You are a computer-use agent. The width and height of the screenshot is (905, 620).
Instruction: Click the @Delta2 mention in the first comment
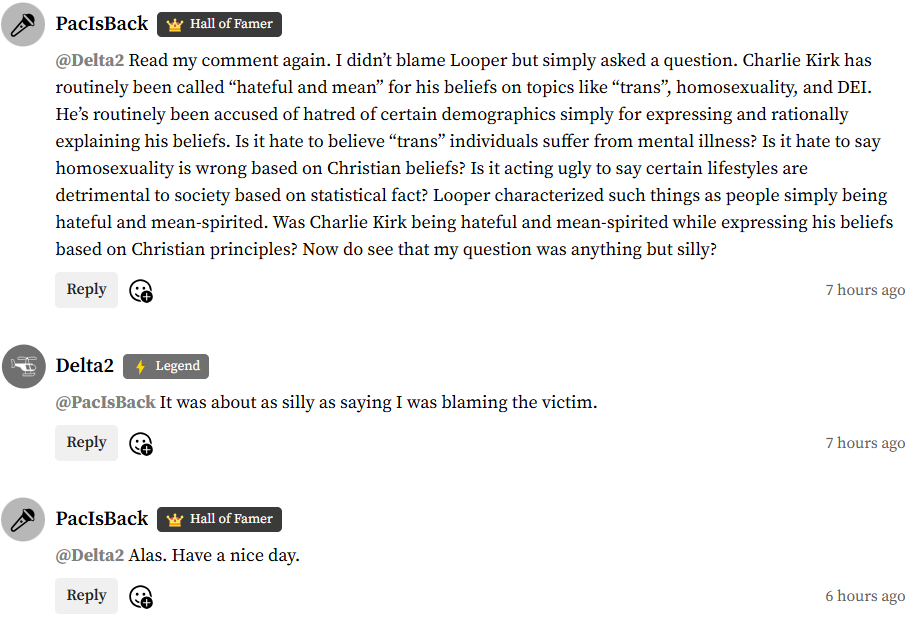90,60
